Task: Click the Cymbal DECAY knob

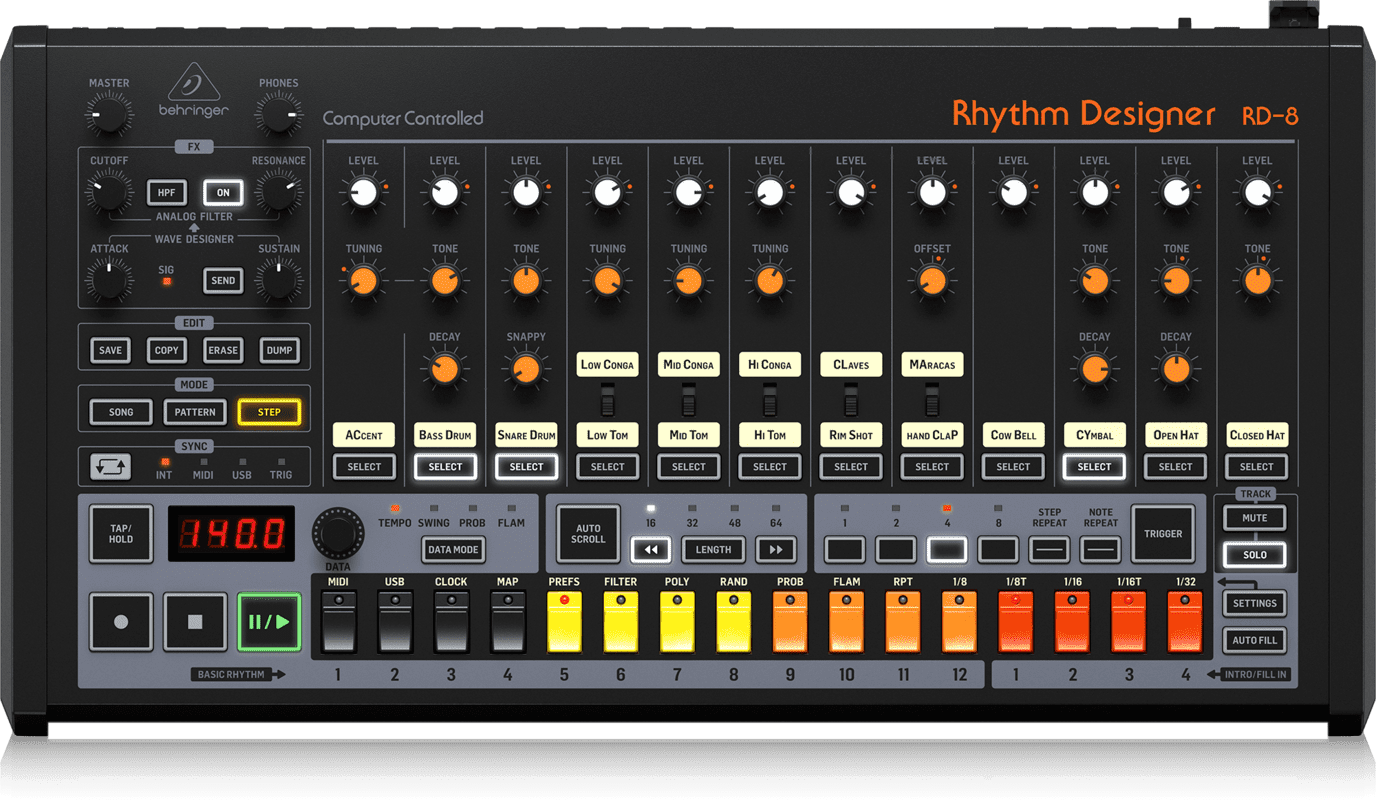Action: (1094, 370)
